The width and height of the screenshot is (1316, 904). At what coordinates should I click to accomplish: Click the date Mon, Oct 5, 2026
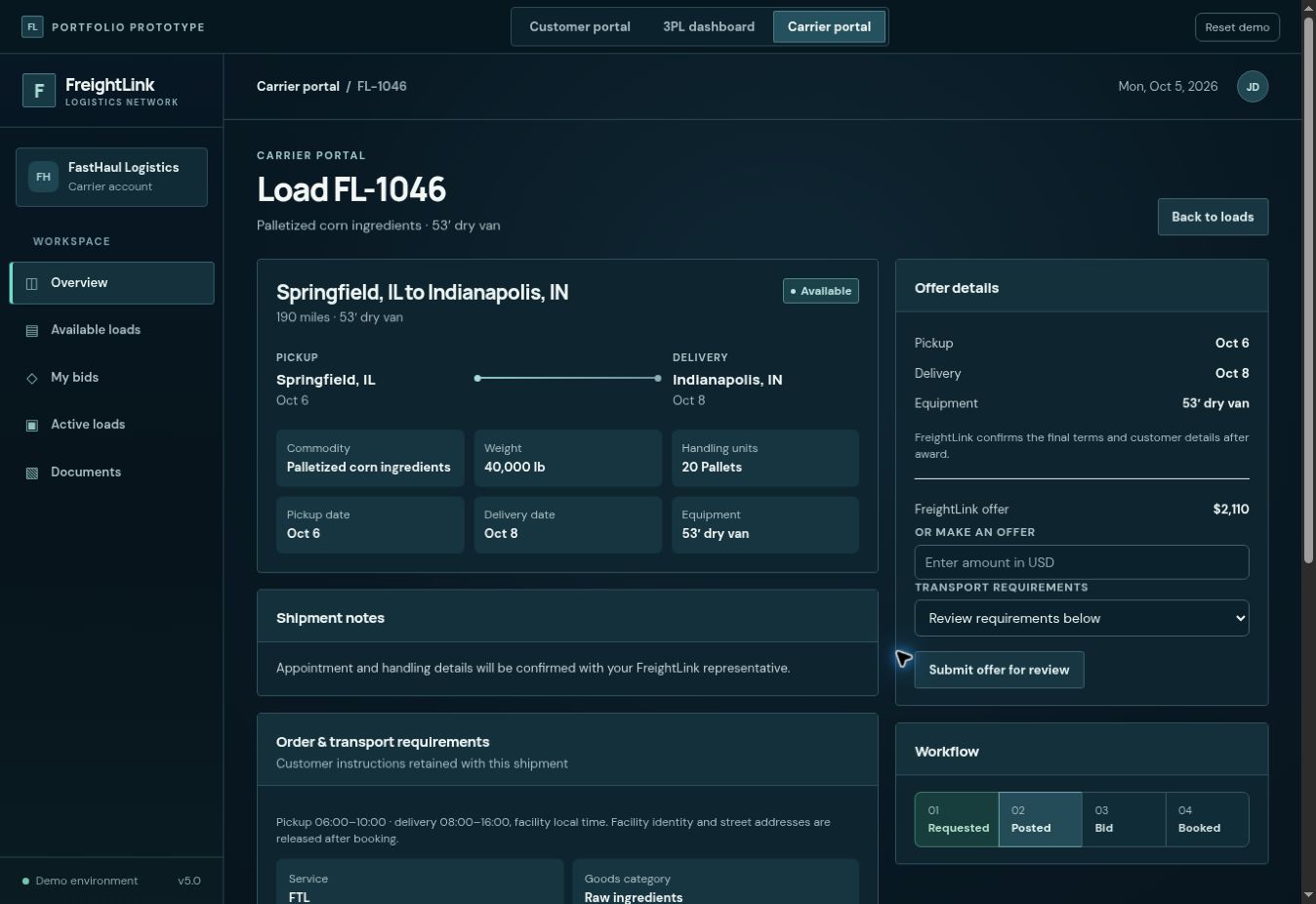click(x=1168, y=86)
